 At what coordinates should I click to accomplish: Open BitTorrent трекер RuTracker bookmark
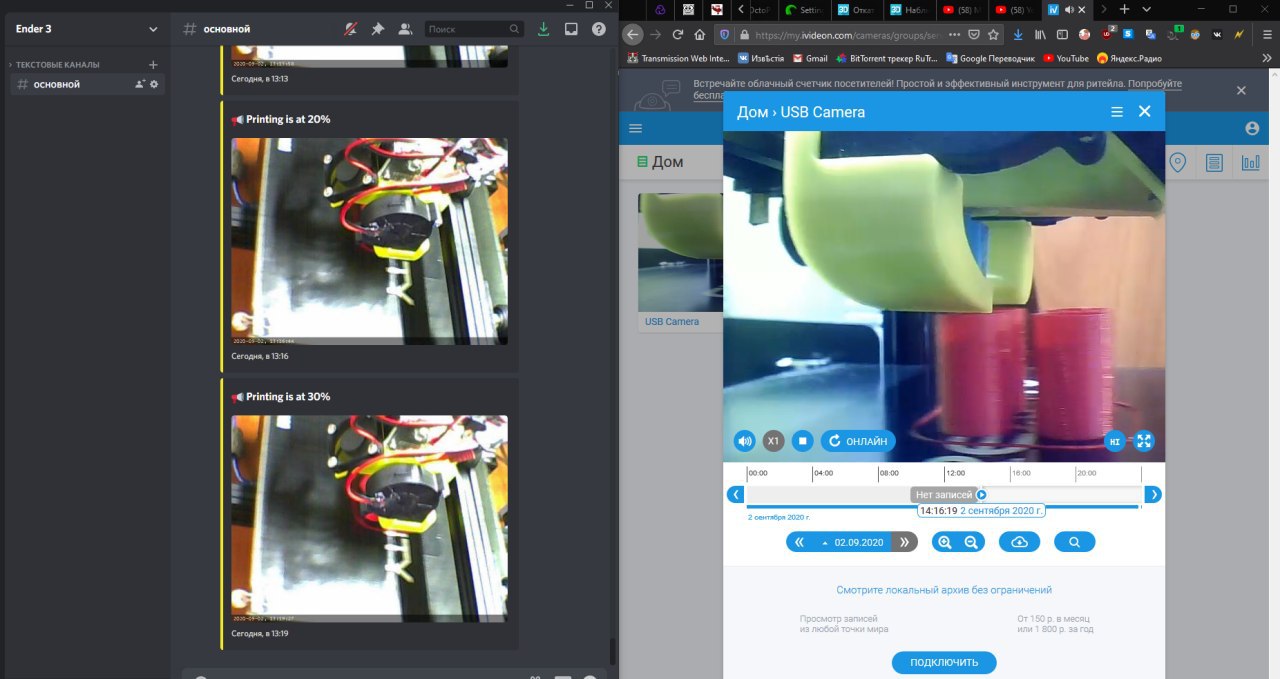coord(888,58)
